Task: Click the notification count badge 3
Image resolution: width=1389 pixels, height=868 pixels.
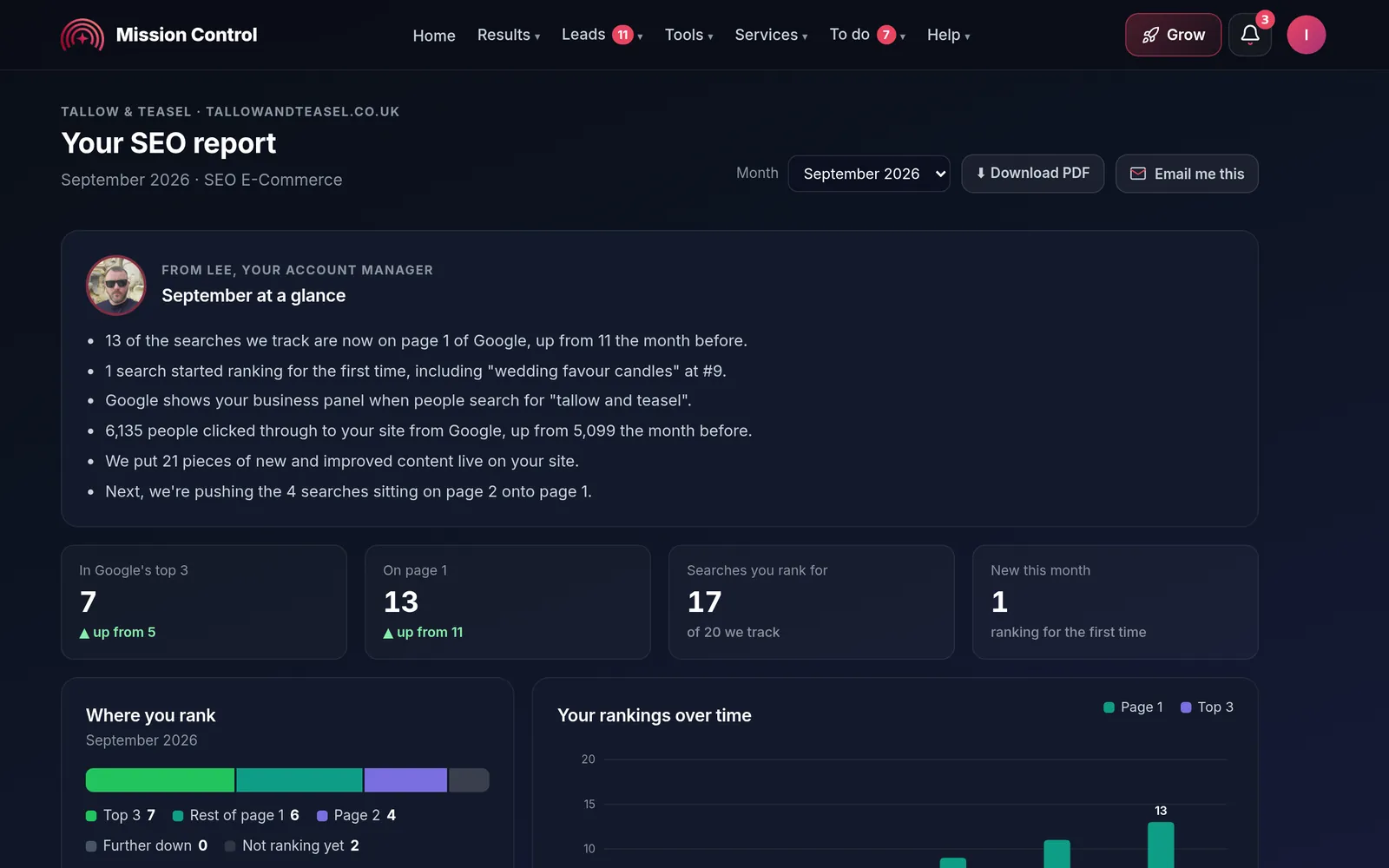Action: click(x=1265, y=19)
